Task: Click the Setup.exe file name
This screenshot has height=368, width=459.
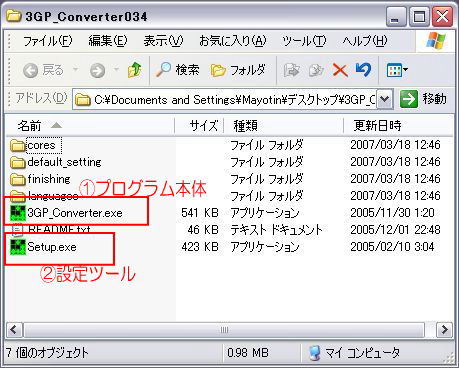Action: click(x=52, y=247)
